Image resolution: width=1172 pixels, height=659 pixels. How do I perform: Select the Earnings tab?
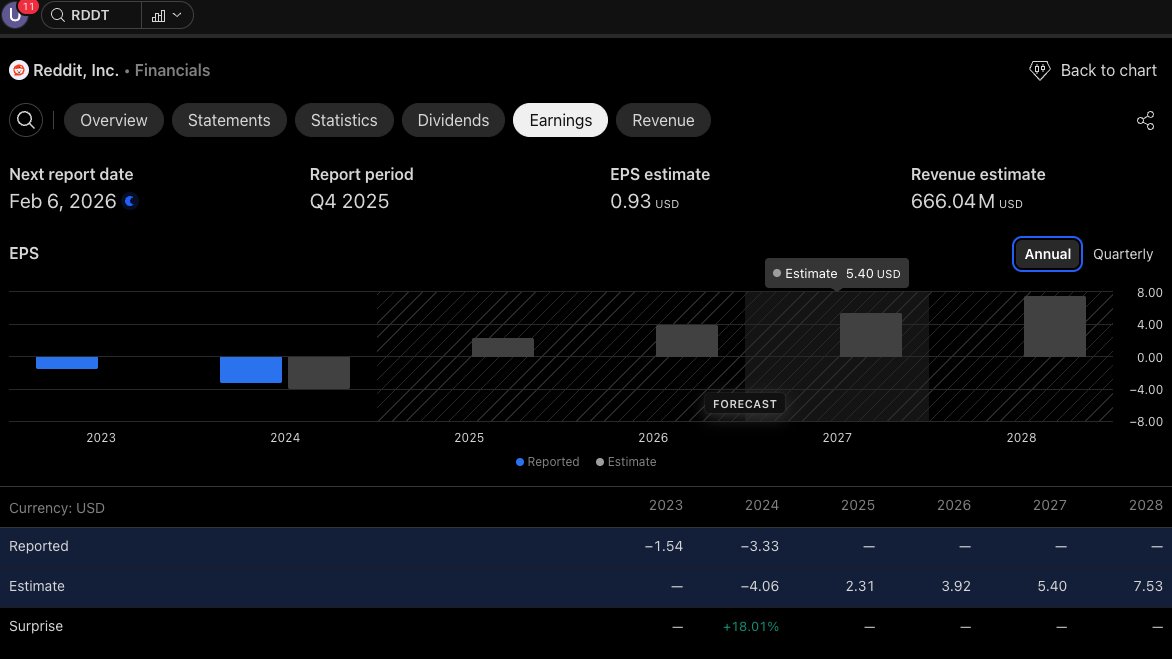tap(561, 120)
